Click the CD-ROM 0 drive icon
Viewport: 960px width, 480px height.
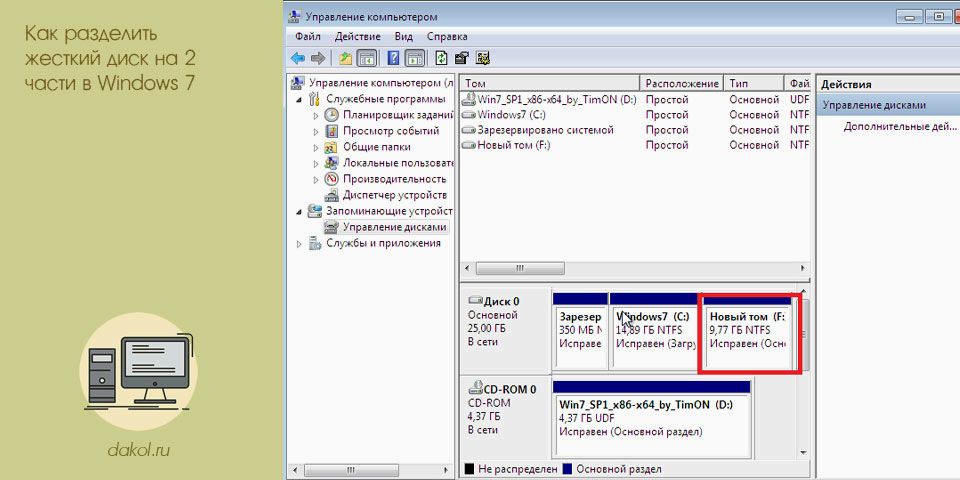(x=475, y=388)
